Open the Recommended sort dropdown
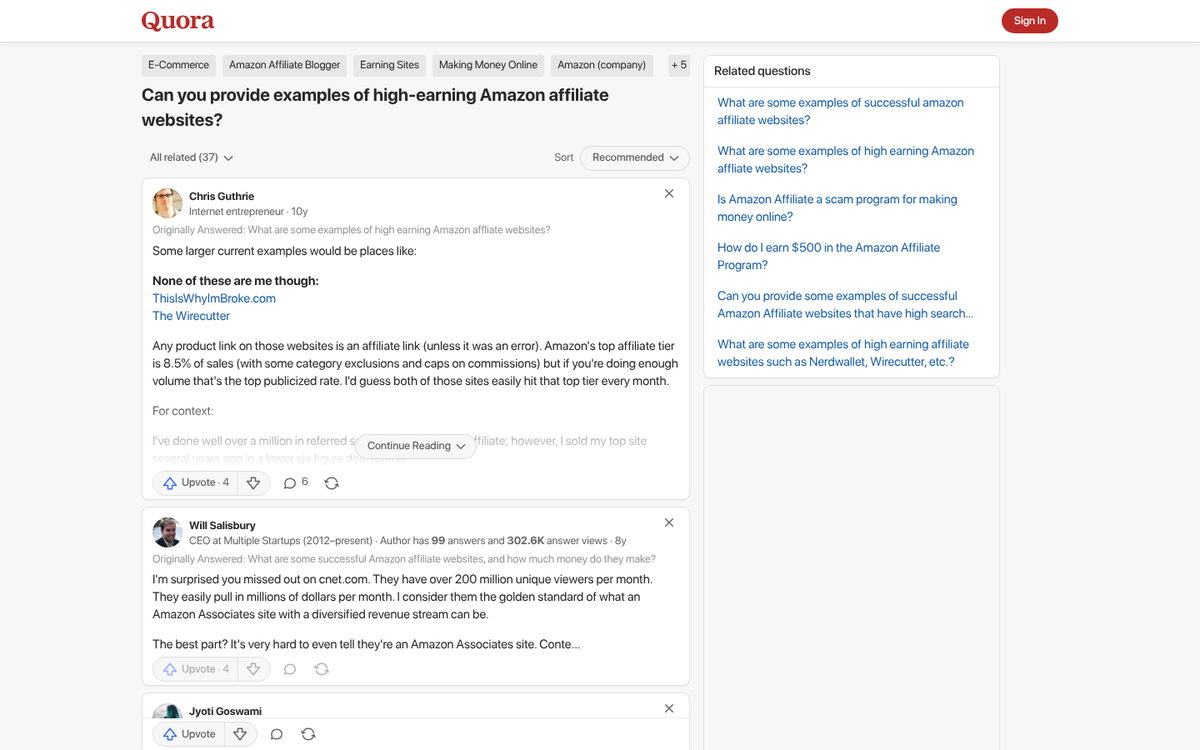1200x750 pixels. tap(634, 157)
